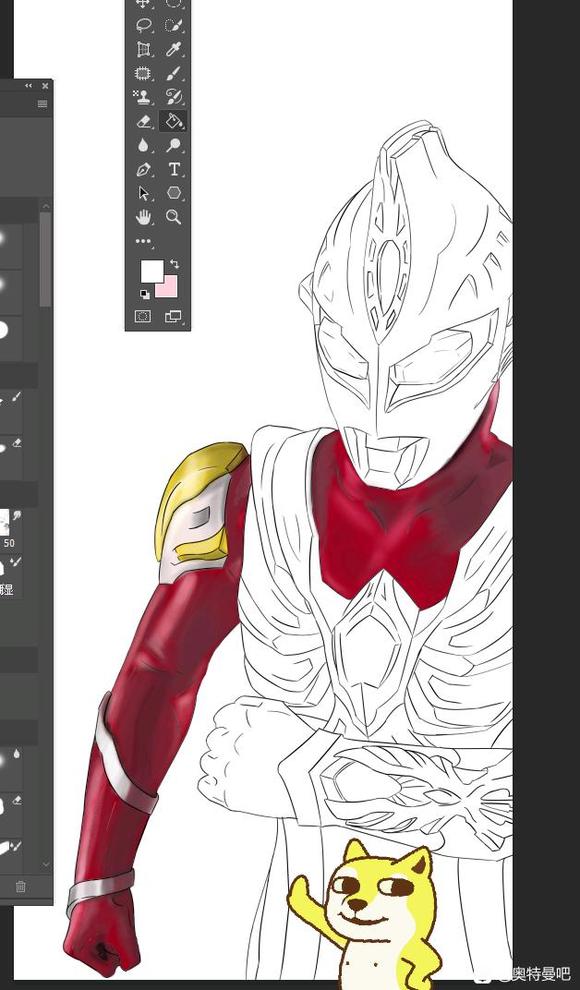The height and width of the screenshot is (990, 580).
Task: Select the Polygon shape tool
Action: coord(174,193)
